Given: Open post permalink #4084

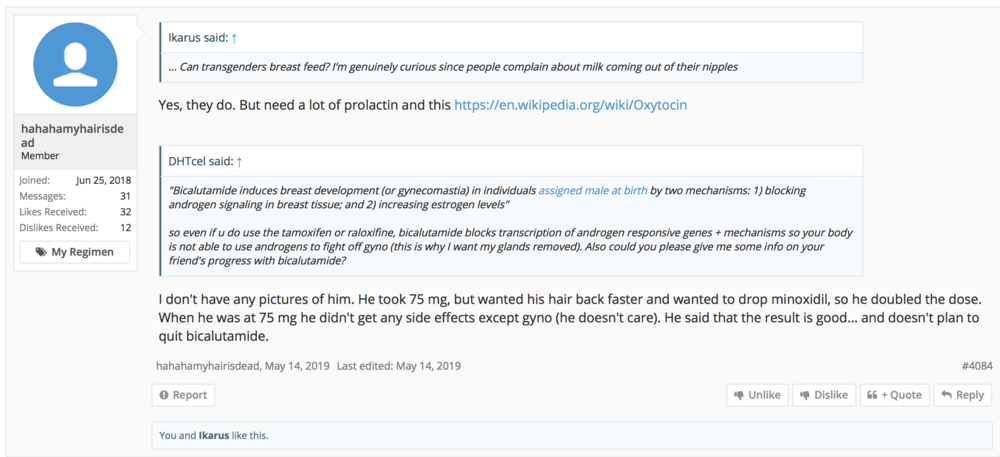Looking at the screenshot, I should [977, 366].
